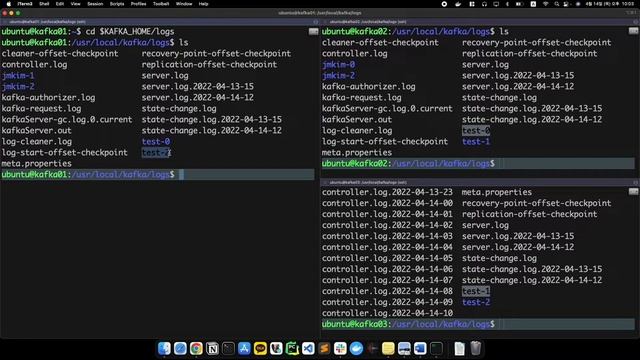The image size is (640, 360).
Task: Open the Profiles menu
Action: (138, 4)
